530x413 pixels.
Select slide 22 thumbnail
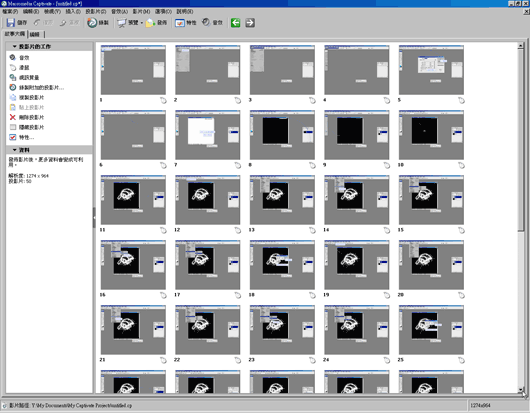[x=208, y=330]
